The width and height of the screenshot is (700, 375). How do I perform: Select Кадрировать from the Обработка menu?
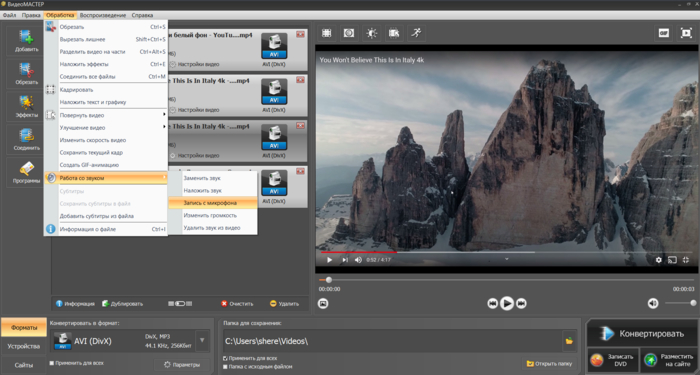106,90
